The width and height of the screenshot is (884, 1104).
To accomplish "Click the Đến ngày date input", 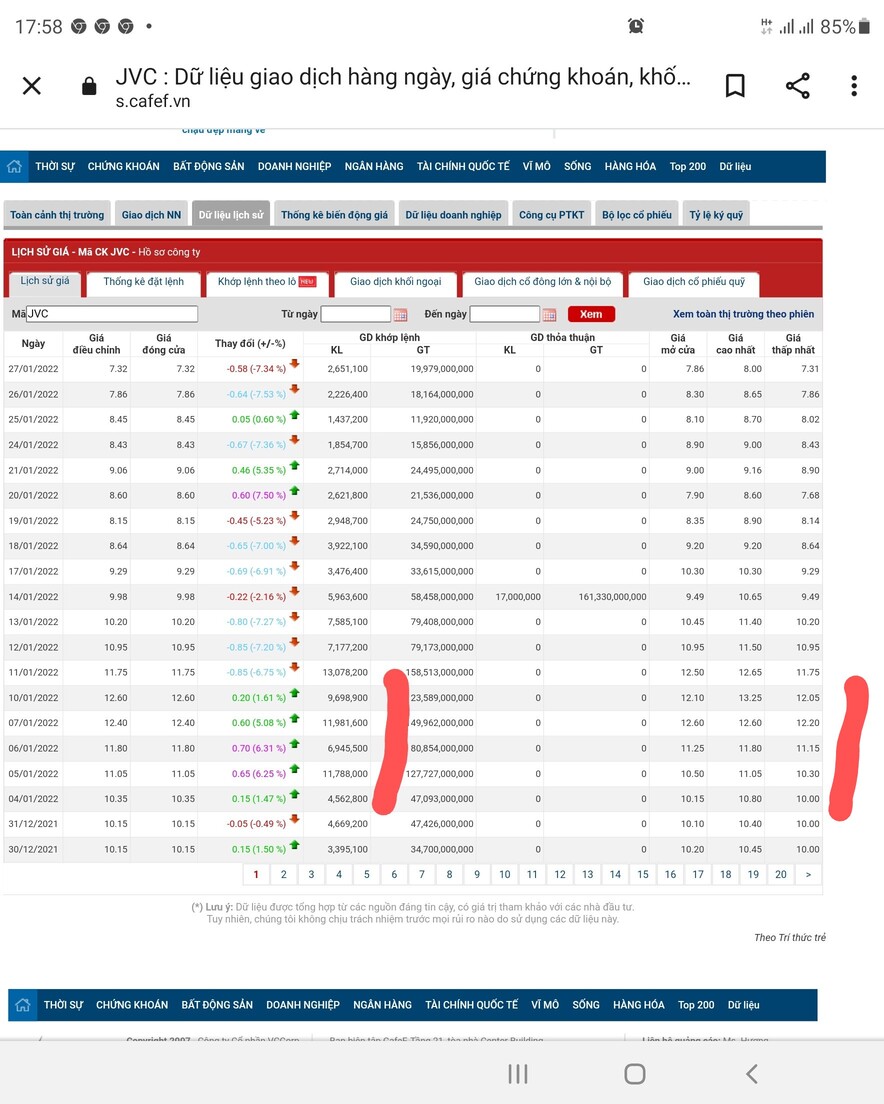I will (x=505, y=314).
